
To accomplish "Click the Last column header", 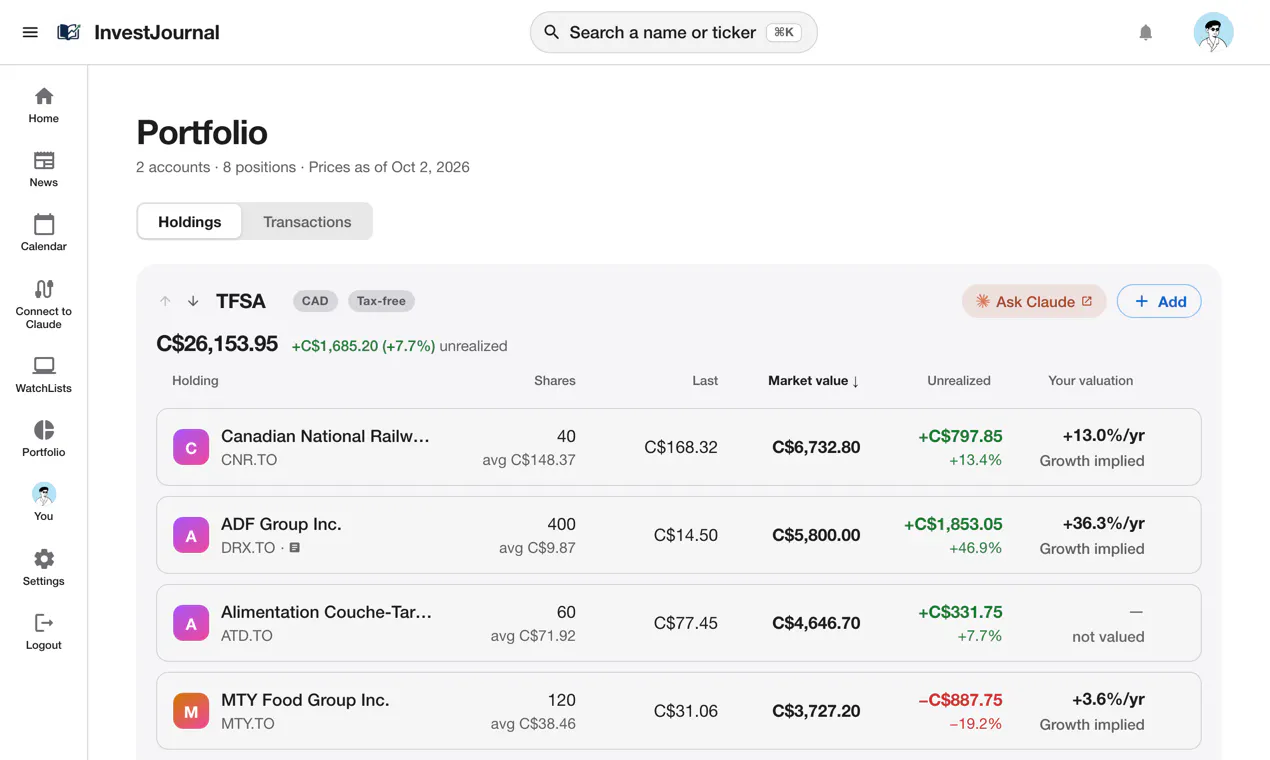I will (705, 381).
